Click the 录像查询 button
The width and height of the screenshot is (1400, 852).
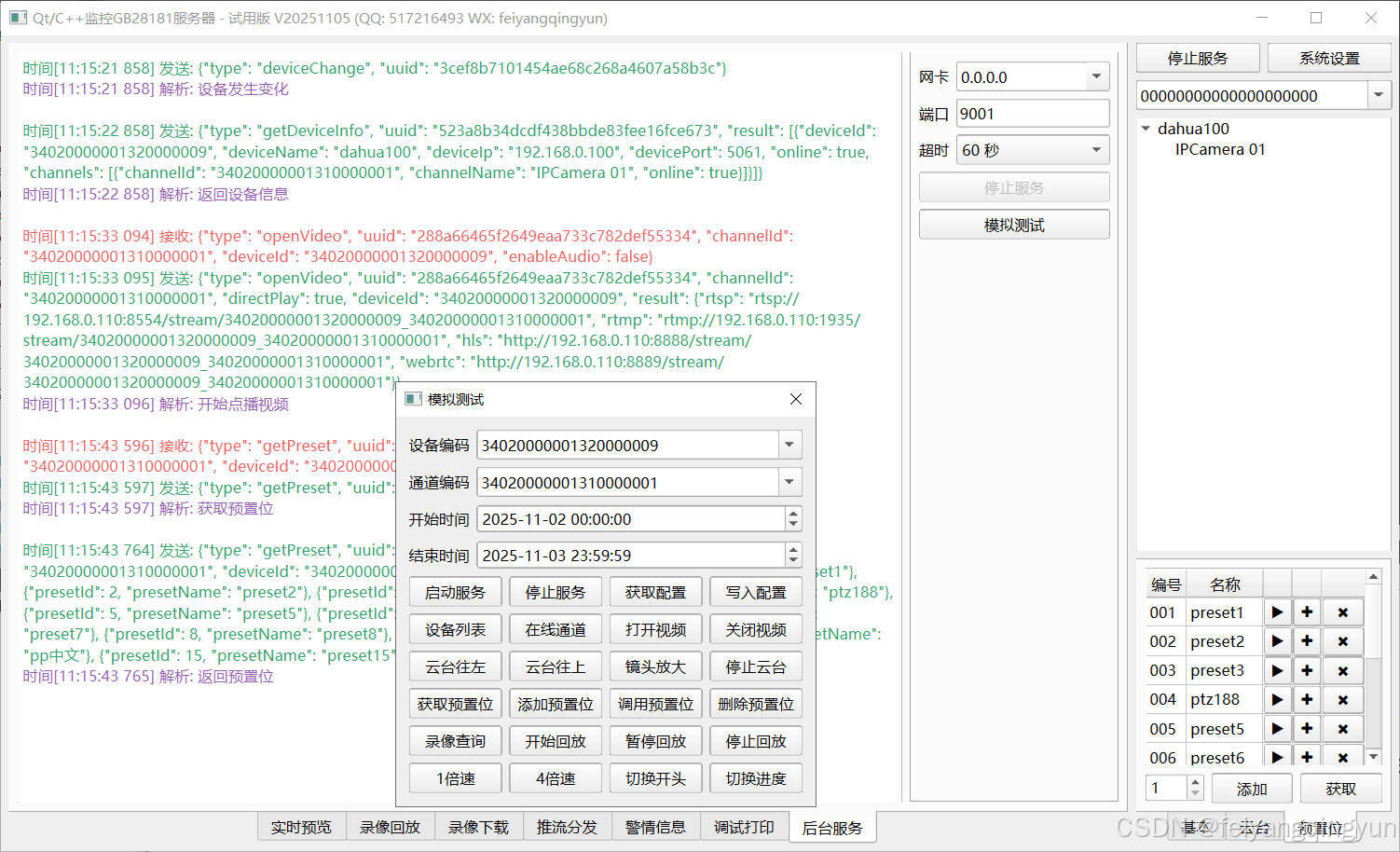click(455, 741)
